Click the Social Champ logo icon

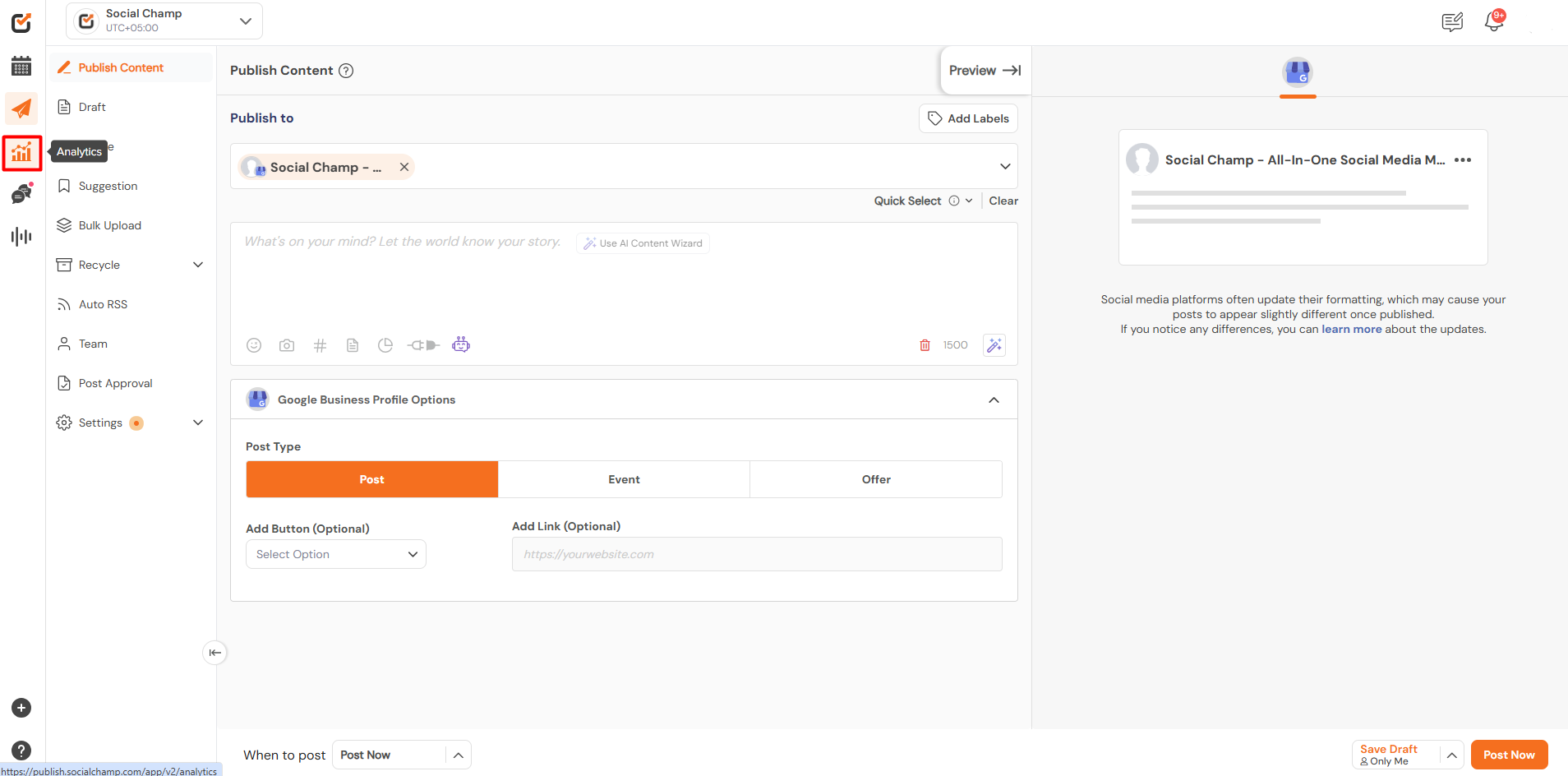(x=21, y=22)
